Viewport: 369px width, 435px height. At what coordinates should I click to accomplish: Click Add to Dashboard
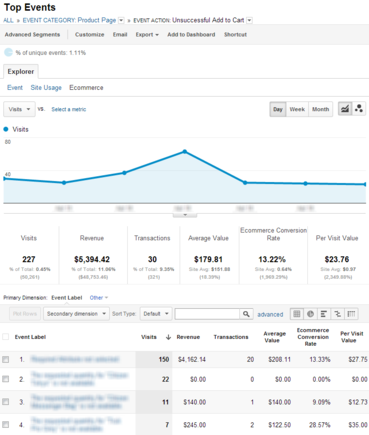click(191, 35)
